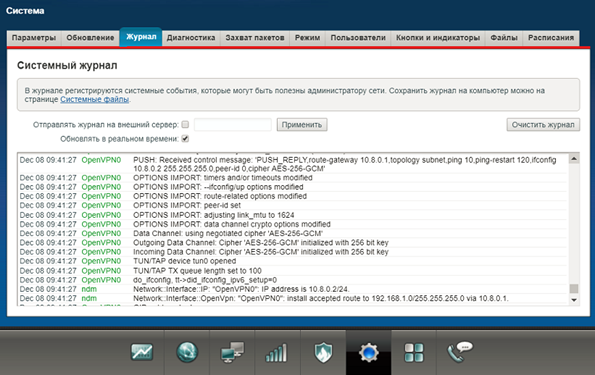The image size is (595, 375).
Task: Follow the Системные файлы link
Action: [x=94, y=99]
